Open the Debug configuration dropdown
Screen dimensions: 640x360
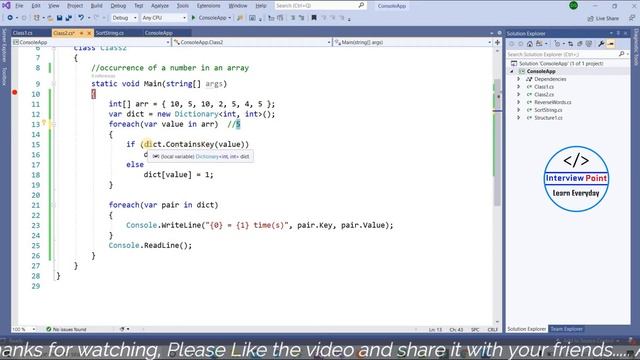124,18
